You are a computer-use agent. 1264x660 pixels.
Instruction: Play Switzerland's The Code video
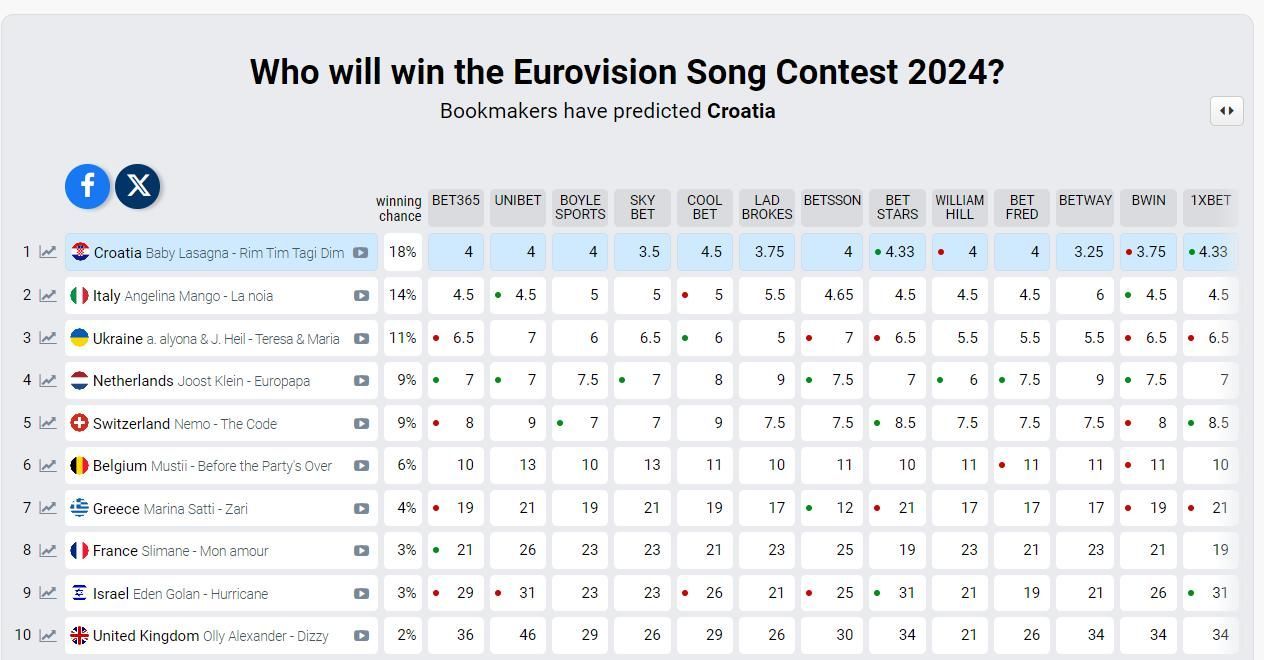click(361, 424)
